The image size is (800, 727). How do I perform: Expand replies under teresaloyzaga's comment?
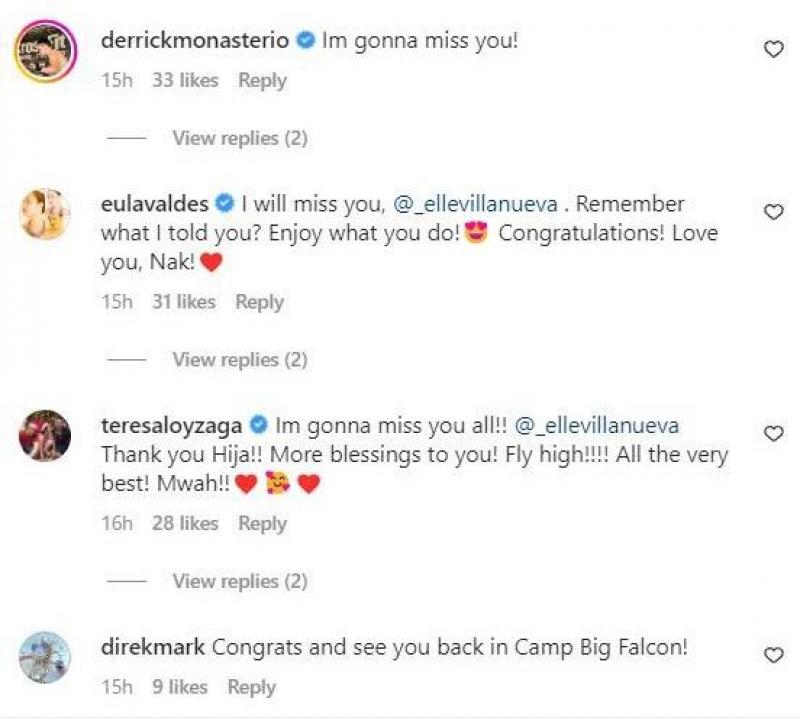click(239, 581)
